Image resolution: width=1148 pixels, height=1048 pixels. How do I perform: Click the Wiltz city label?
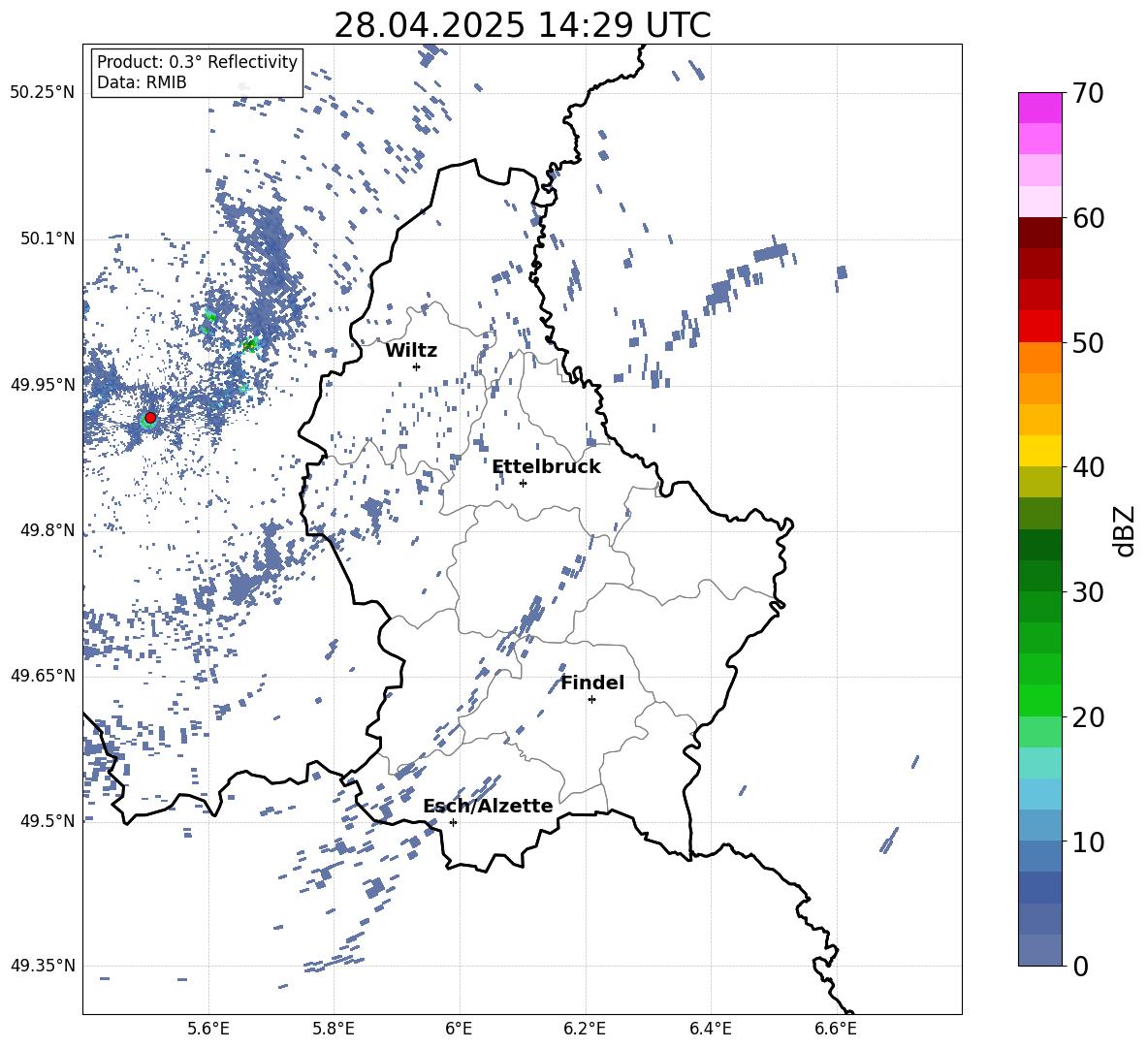pos(411,351)
